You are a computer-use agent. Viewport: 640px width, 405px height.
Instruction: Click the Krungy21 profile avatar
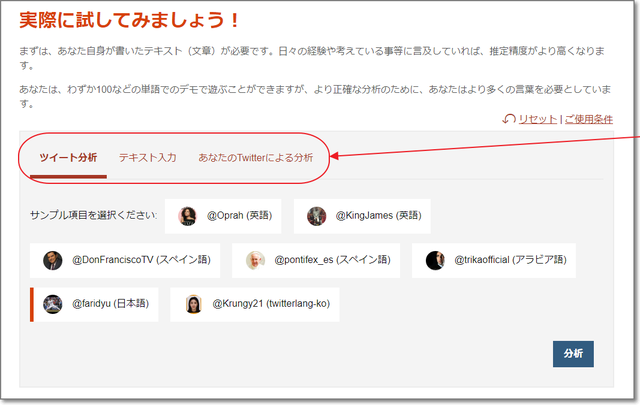click(193, 304)
